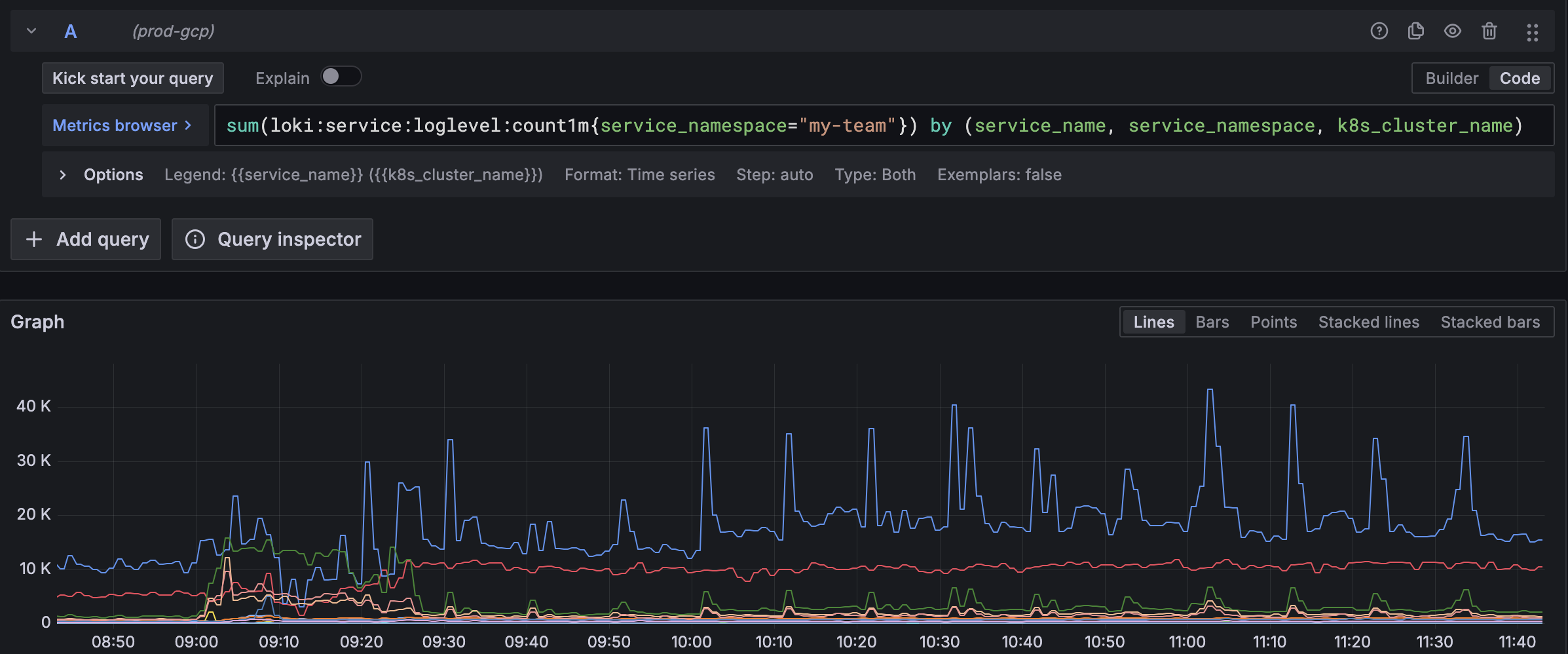Select the Points graph style
Screen dimensions: 1568x654
[1273, 322]
